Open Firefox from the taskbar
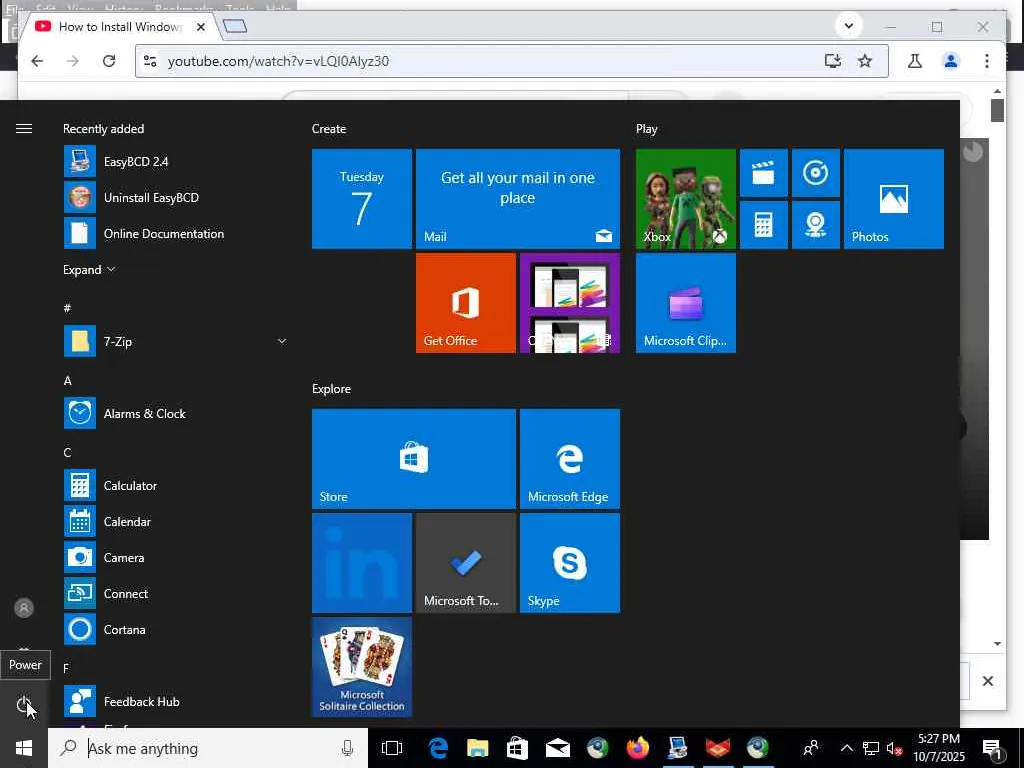This screenshot has height=768, width=1024. [637, 748]
